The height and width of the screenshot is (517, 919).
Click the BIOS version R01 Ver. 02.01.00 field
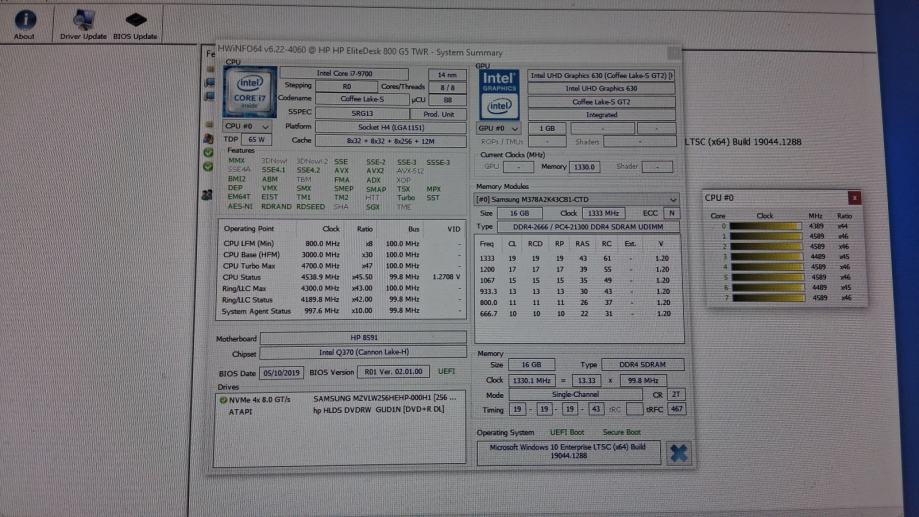tap(393, 372)
